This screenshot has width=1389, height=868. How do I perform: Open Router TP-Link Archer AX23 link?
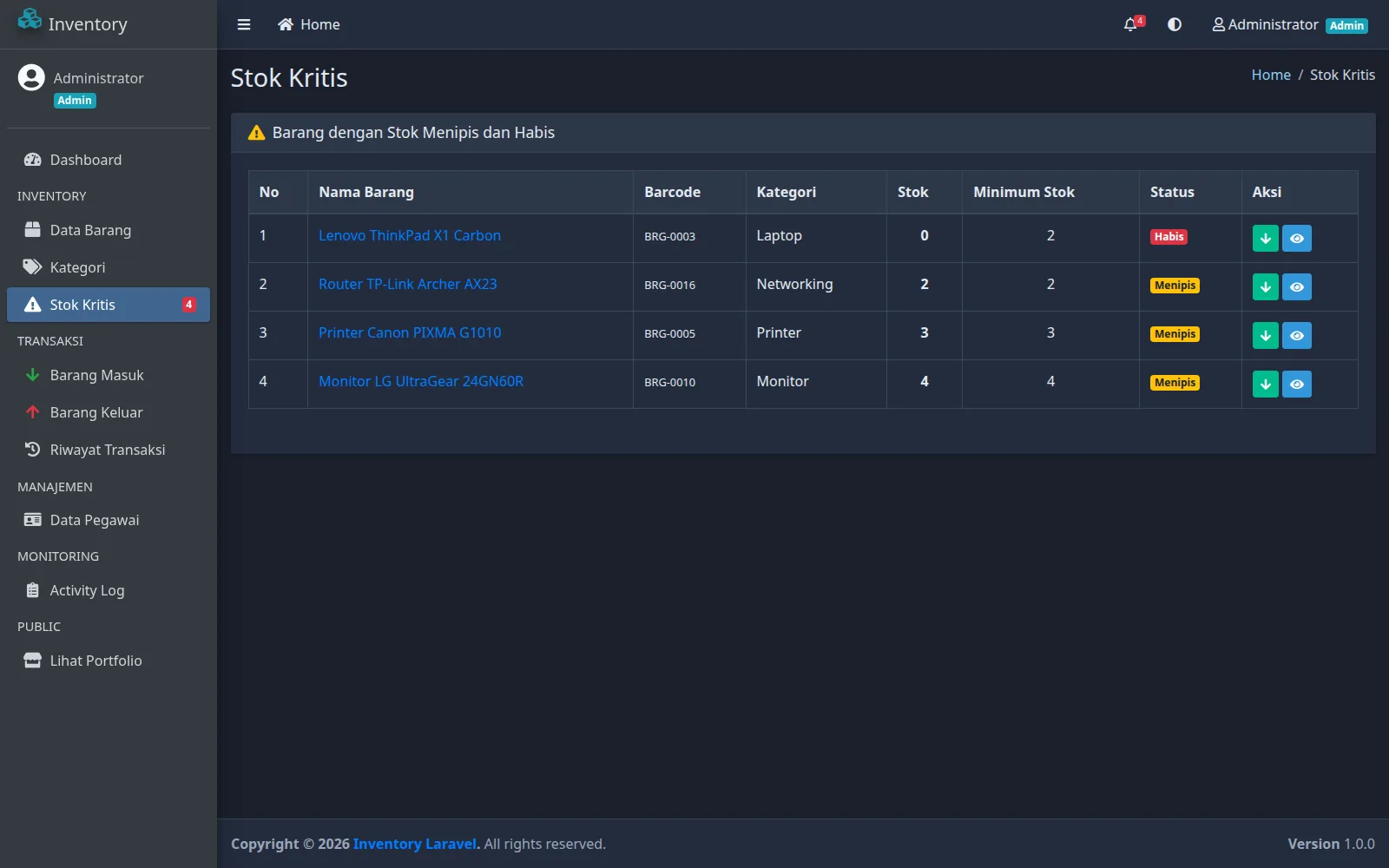tap(408, 284)
